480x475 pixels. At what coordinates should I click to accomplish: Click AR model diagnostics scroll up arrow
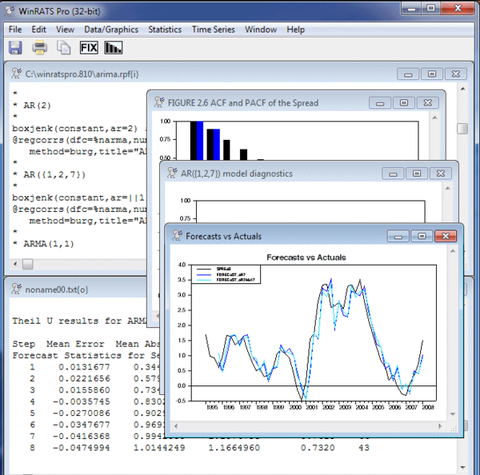[x=448, y=188]
